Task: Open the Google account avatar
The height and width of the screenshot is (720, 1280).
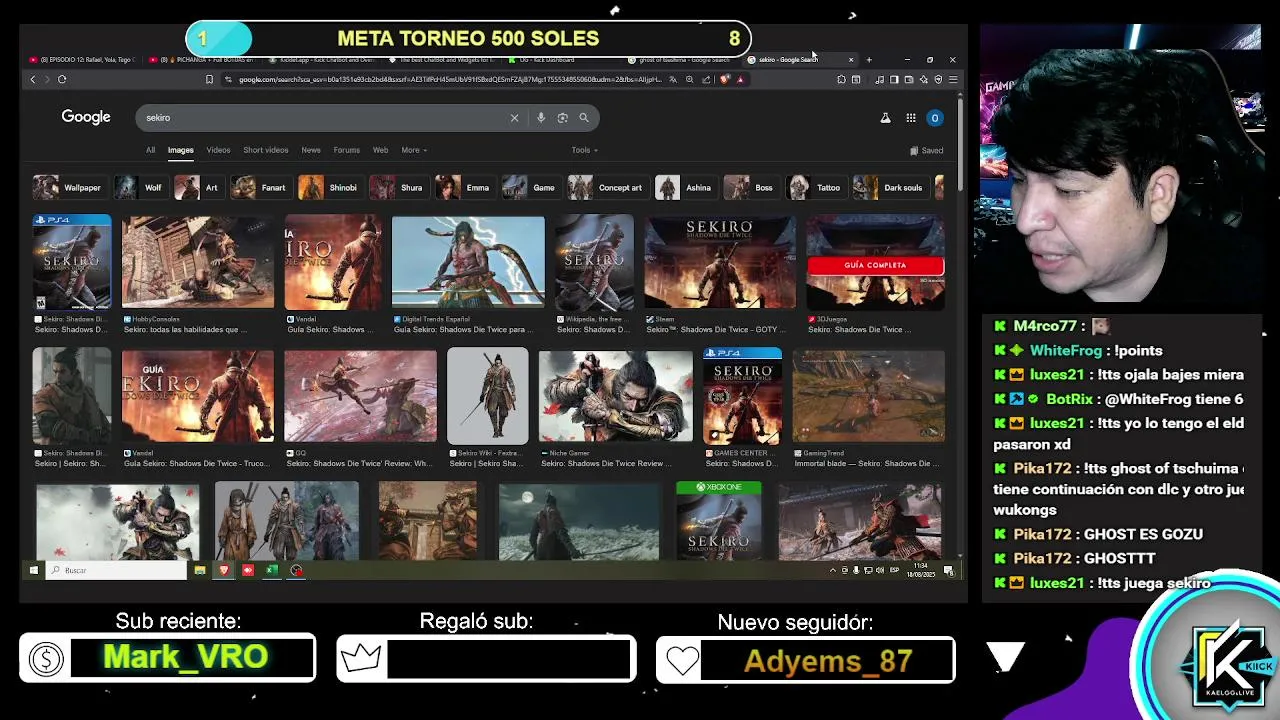Action: pyautogui.click(x=935, y=118)
